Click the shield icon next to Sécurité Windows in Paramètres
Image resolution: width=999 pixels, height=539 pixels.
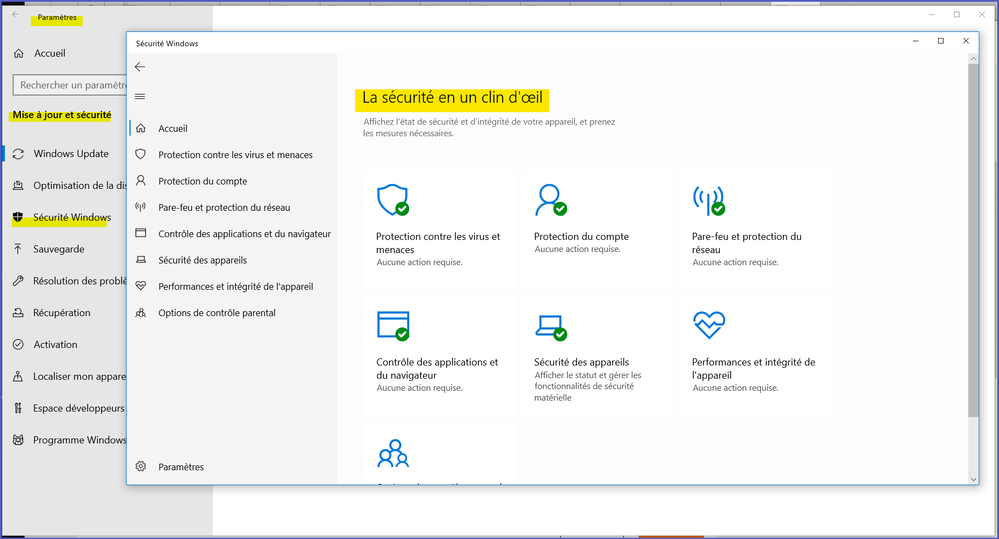pos(18,217)
